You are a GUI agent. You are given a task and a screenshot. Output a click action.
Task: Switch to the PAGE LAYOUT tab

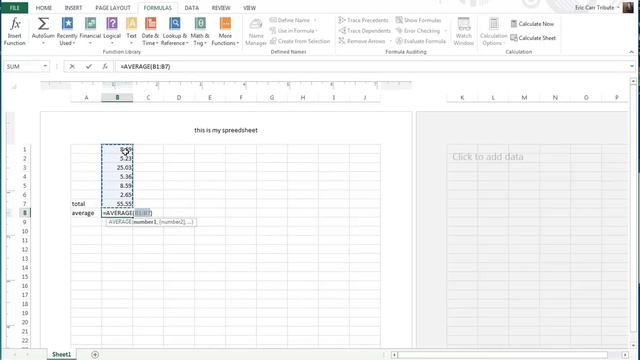coord(113,8)
